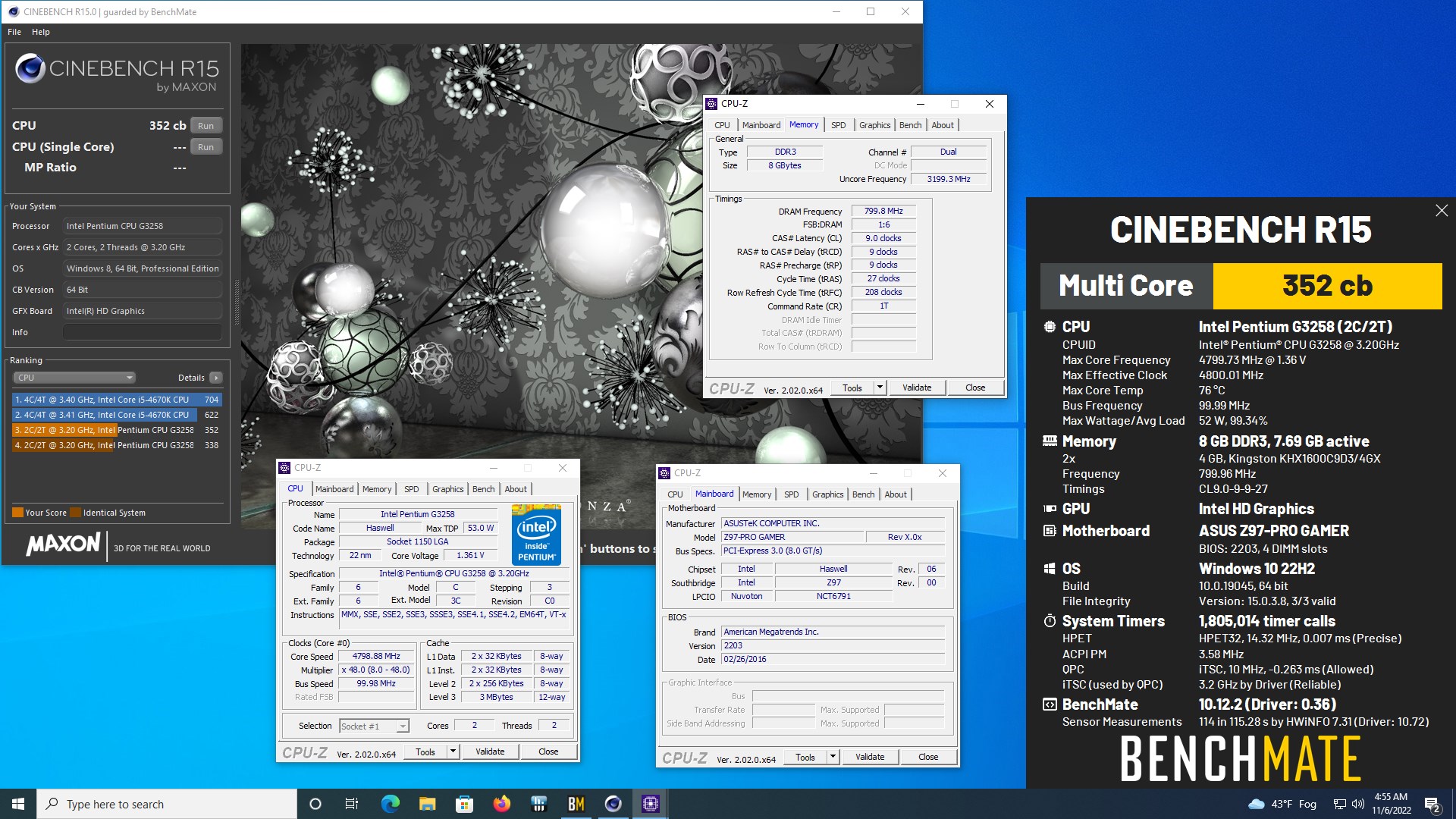
Task: Switch to CPU-Z taskbar icon
Action: pyautogui.click(x=651, y=804)
